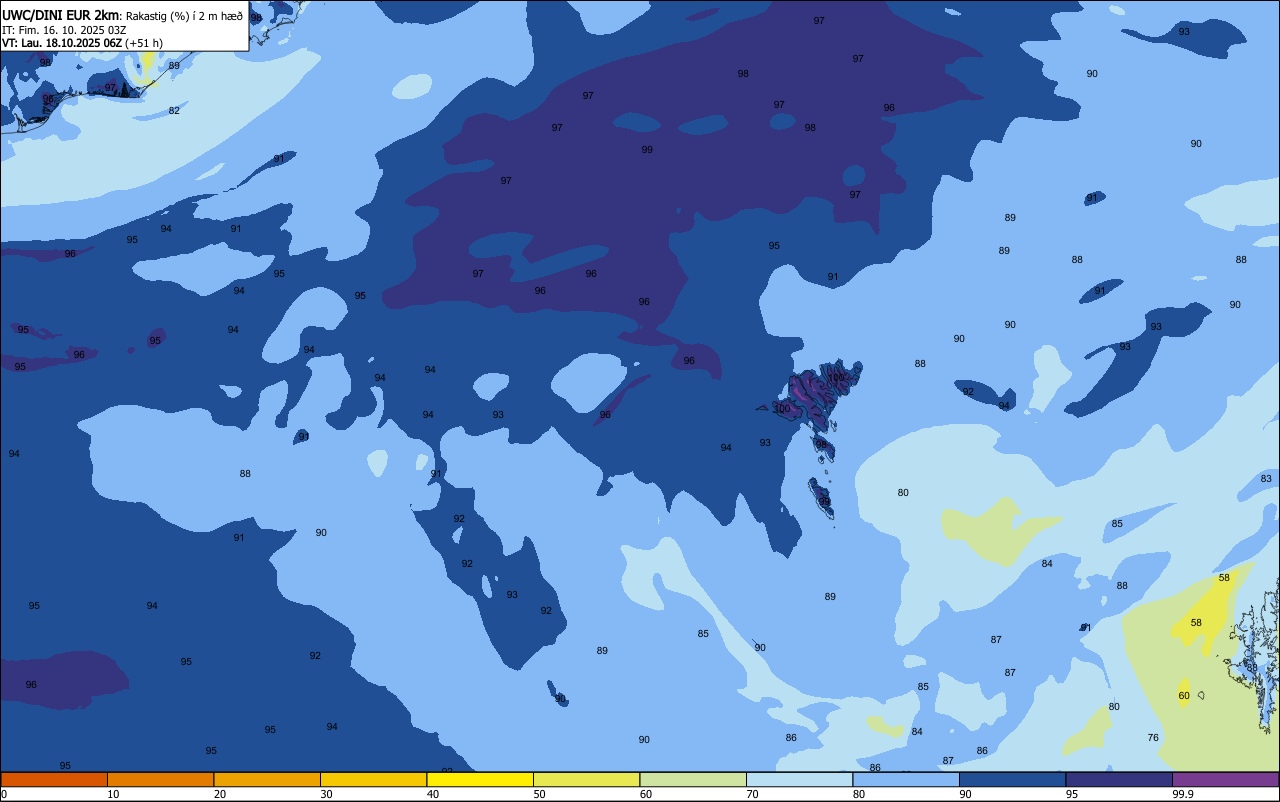Click the "99.9" legend tick label

tap(1183, 794)
